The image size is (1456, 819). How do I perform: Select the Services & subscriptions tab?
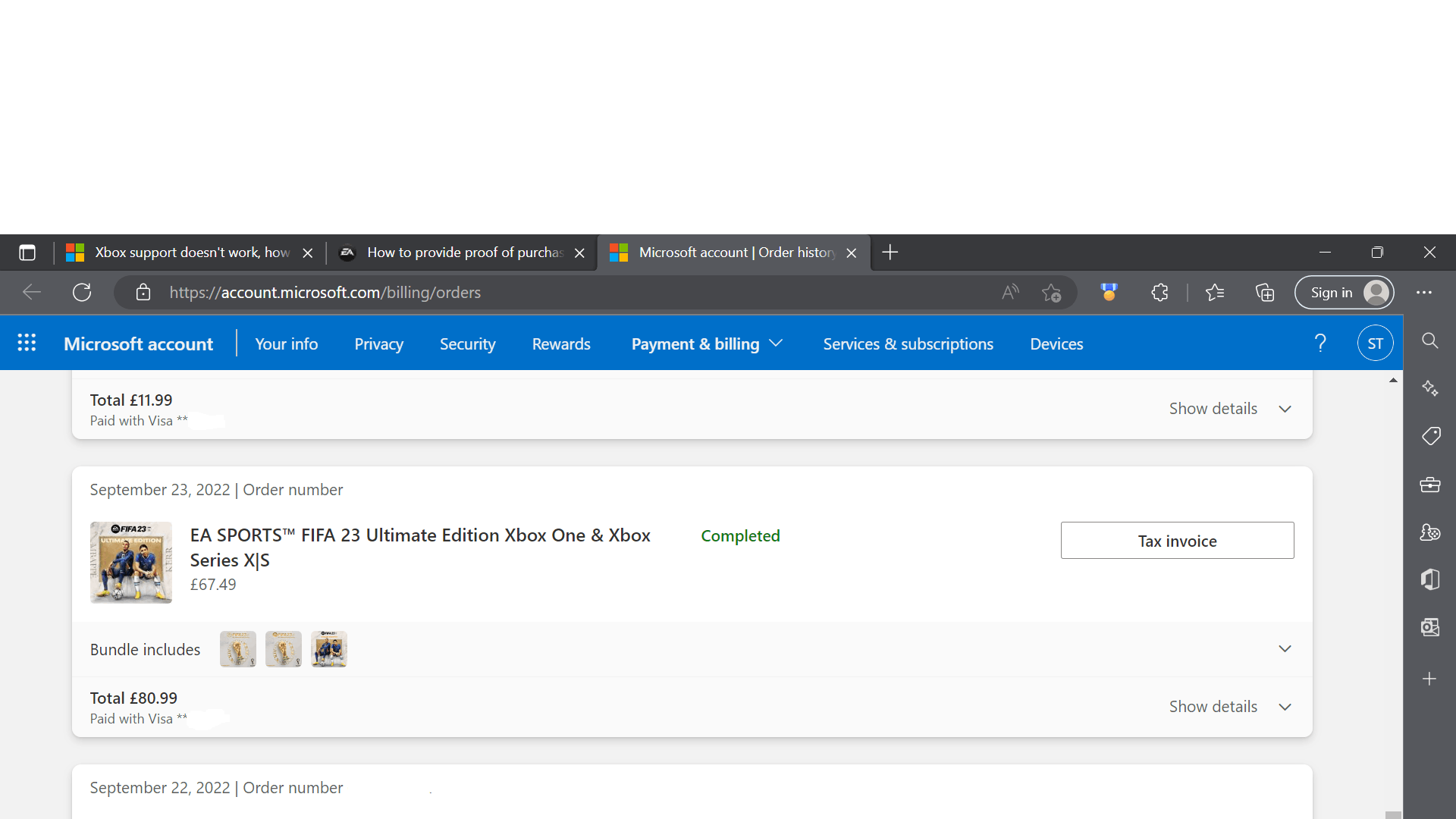coord(907,343)
